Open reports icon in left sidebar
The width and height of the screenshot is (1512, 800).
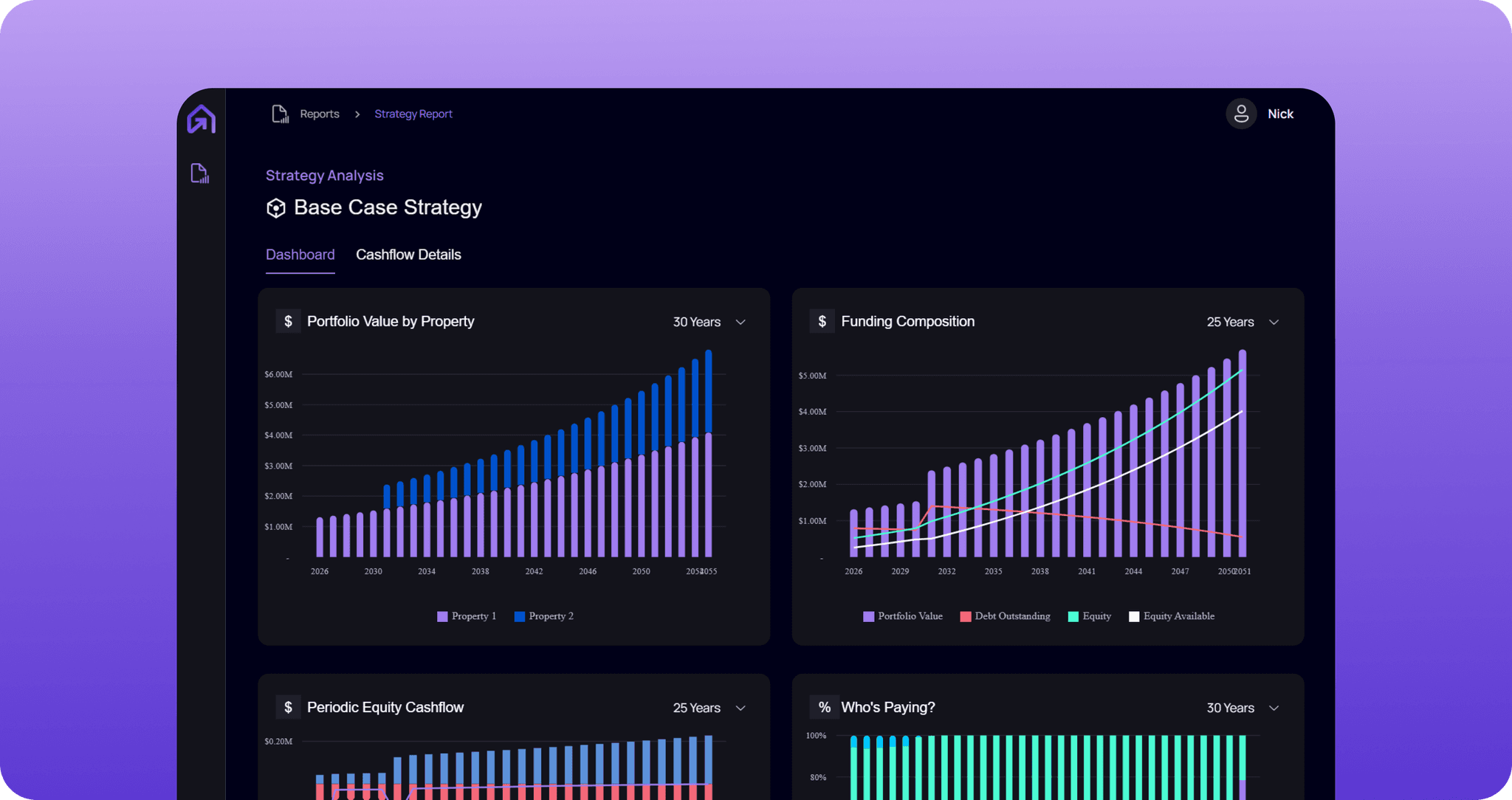coord(200,173)
